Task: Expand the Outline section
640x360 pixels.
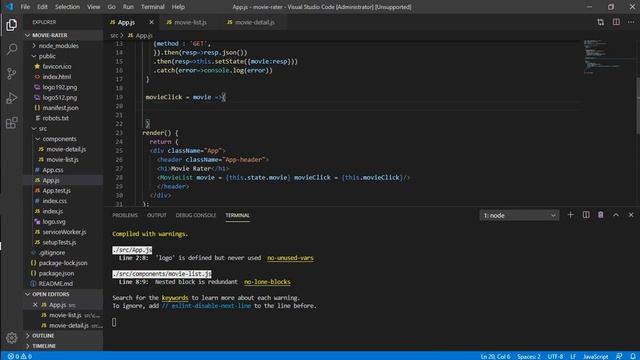Action: pyautogui.click(x=43, y=336)
